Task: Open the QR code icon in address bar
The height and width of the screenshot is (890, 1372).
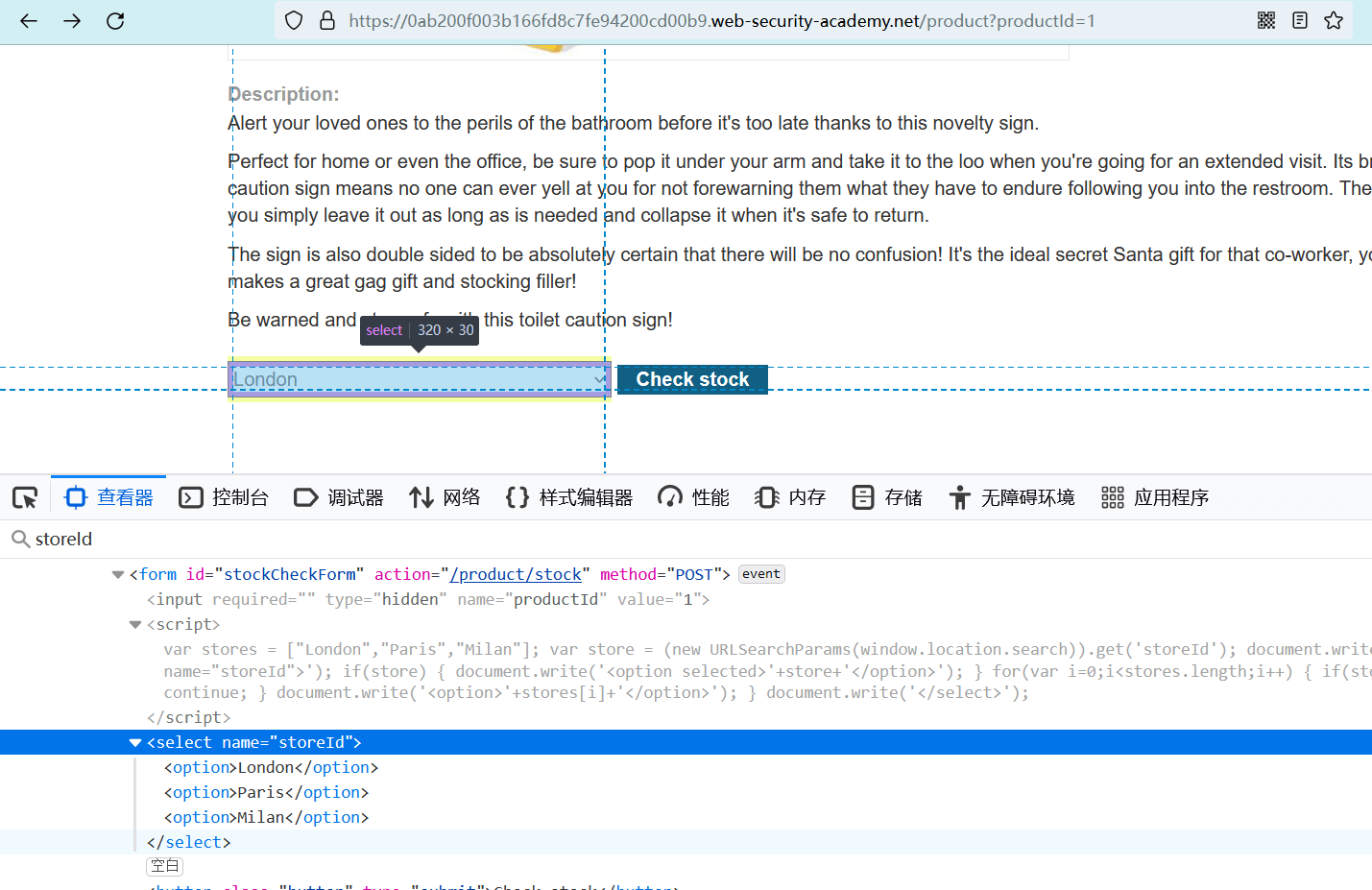Action: (1266, 21)
